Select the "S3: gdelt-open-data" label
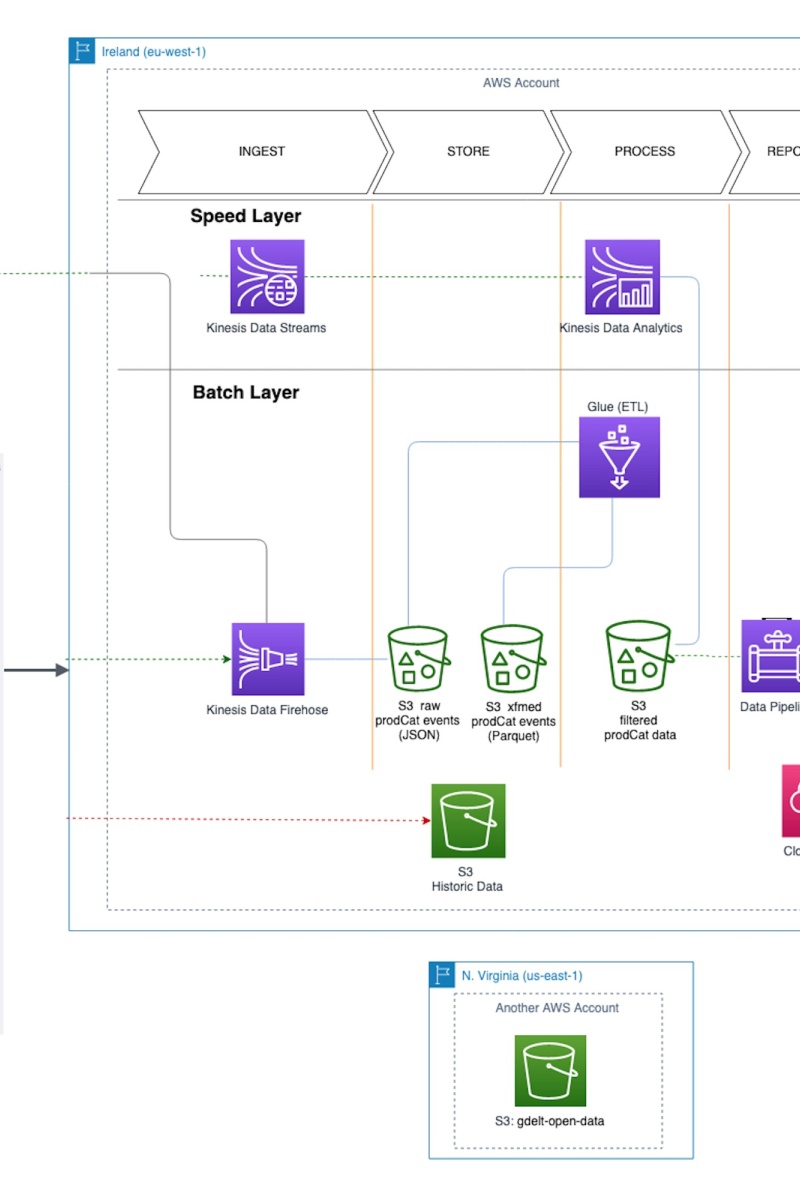This screenshot has width=800, height=1200. coord(551,1121)
